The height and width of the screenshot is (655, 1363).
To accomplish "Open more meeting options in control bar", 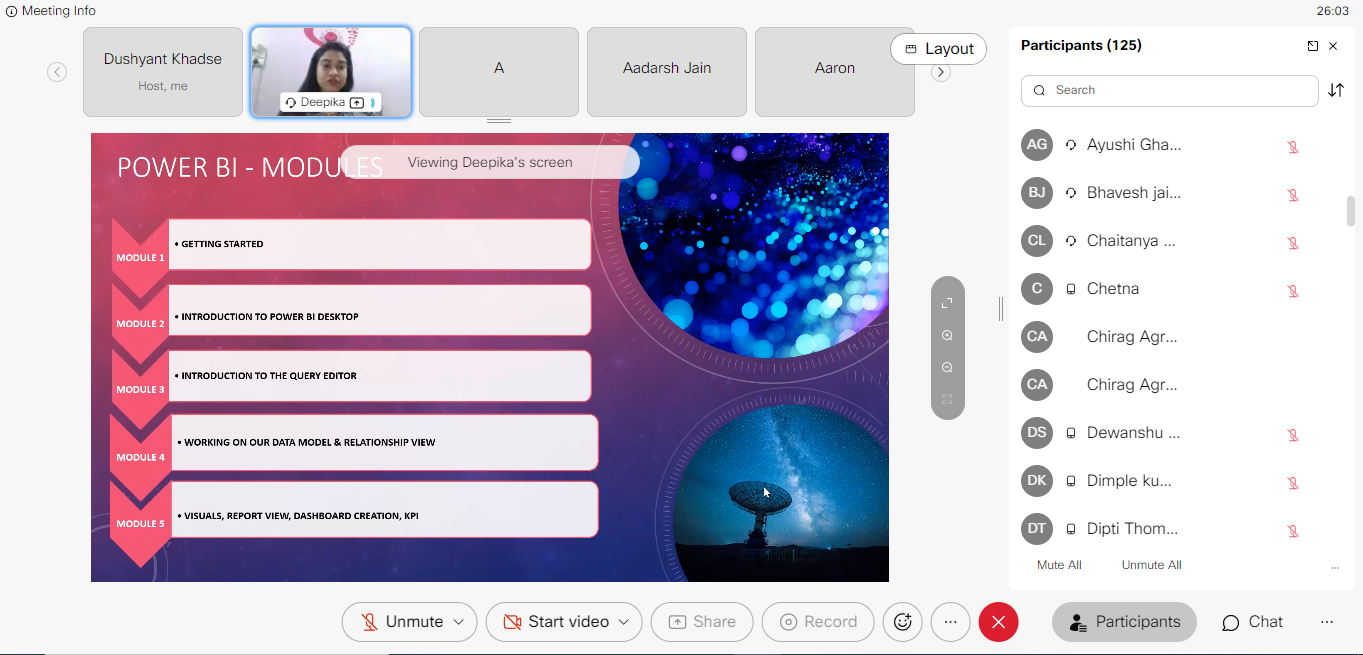I will point(951,622).
